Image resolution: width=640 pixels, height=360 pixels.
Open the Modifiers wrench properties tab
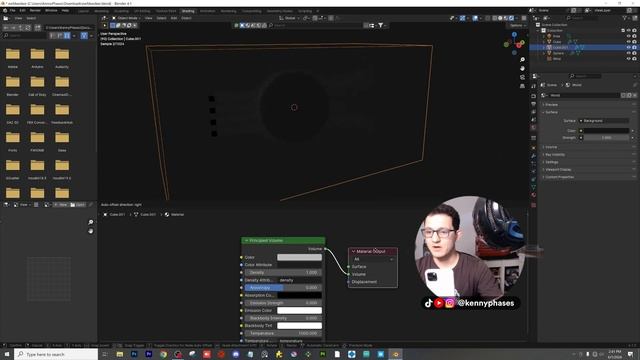point(533,156)
